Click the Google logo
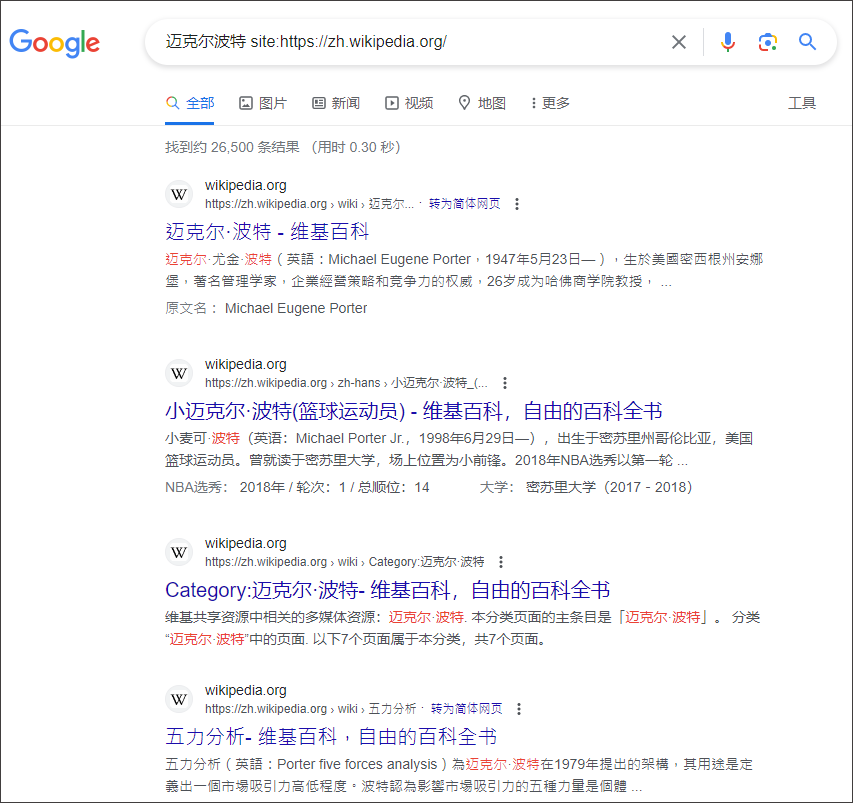The height and width of the screenshot is (803, 853). (x=54, y=43)
